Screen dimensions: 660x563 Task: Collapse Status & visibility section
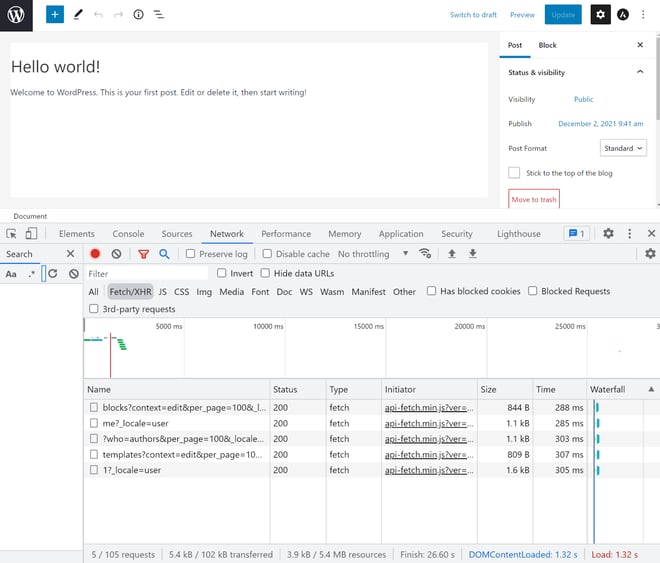click(640, 72)
